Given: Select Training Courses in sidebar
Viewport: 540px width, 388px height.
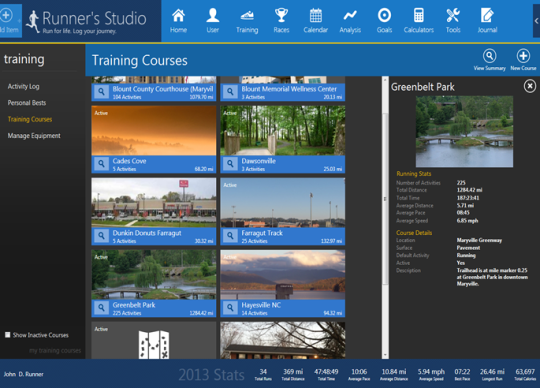Looking at the screenshot, I should click(x=30, y=119).
